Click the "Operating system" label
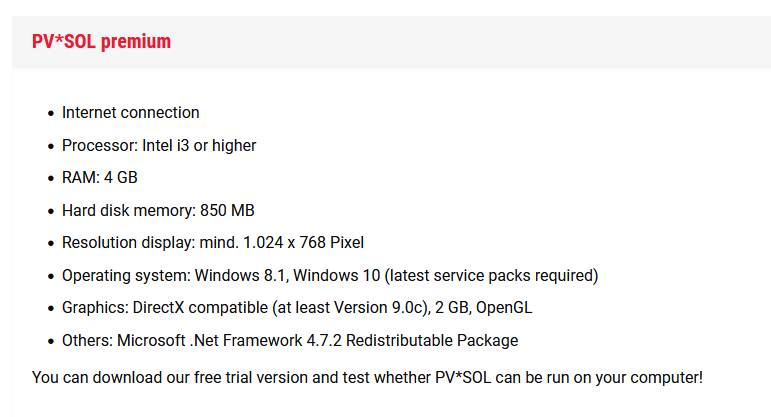The height and width of the screenshot is (417, 771). [x=125, y=276]
